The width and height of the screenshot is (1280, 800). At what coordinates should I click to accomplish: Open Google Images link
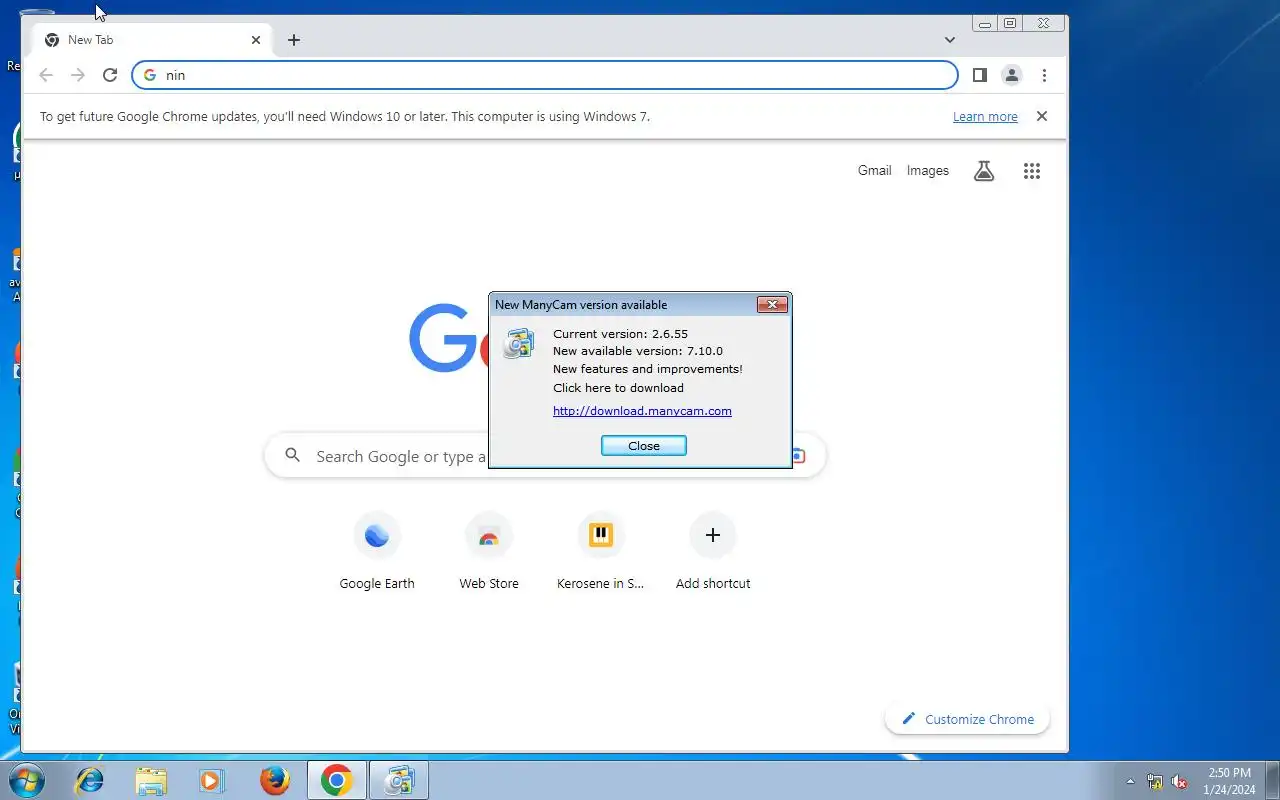pyautogui.click(x=927, y=171)
